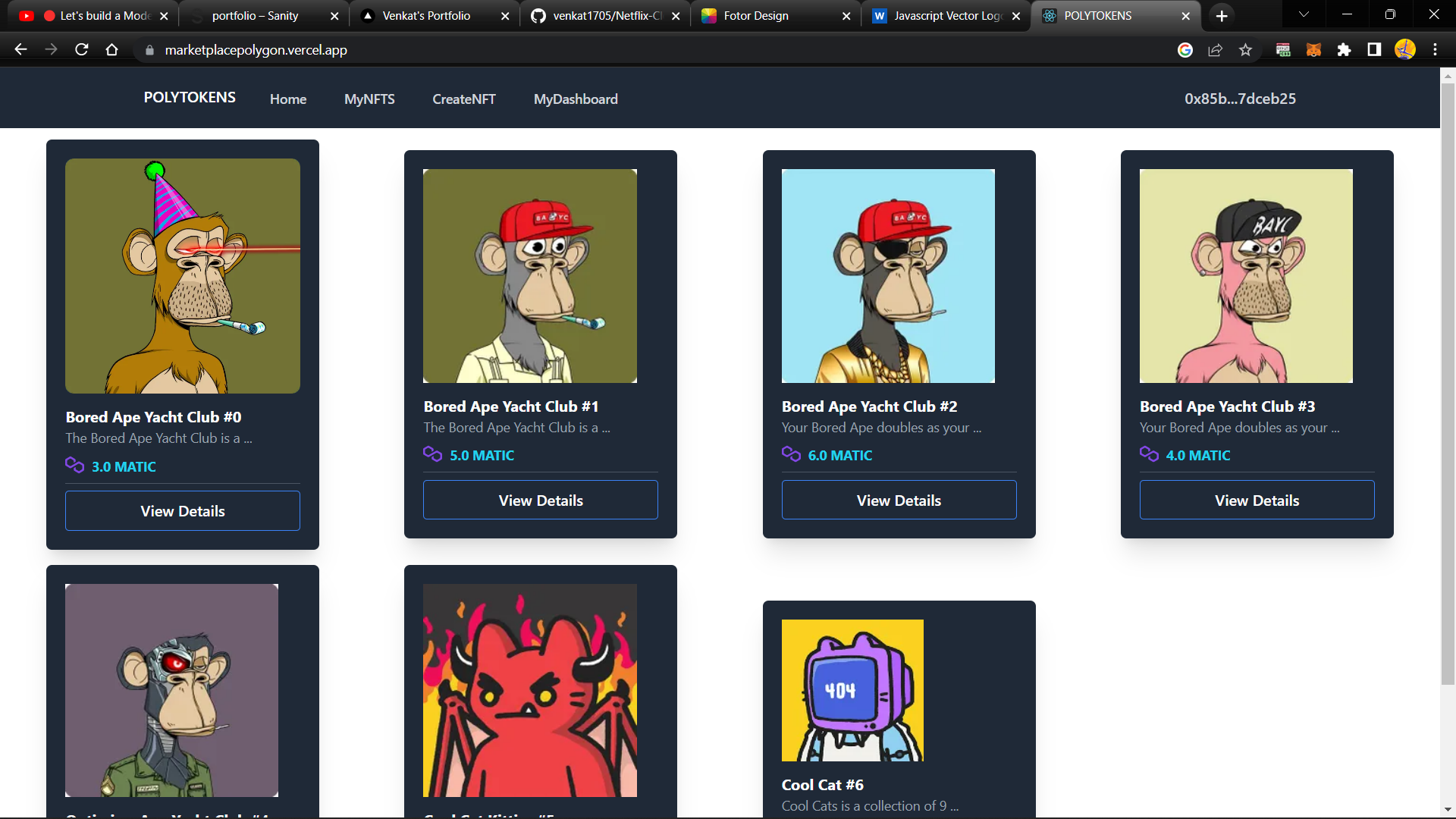
Task: Click the 'Cool Cats is a collection of 9' text
Action: click(870, 806)
